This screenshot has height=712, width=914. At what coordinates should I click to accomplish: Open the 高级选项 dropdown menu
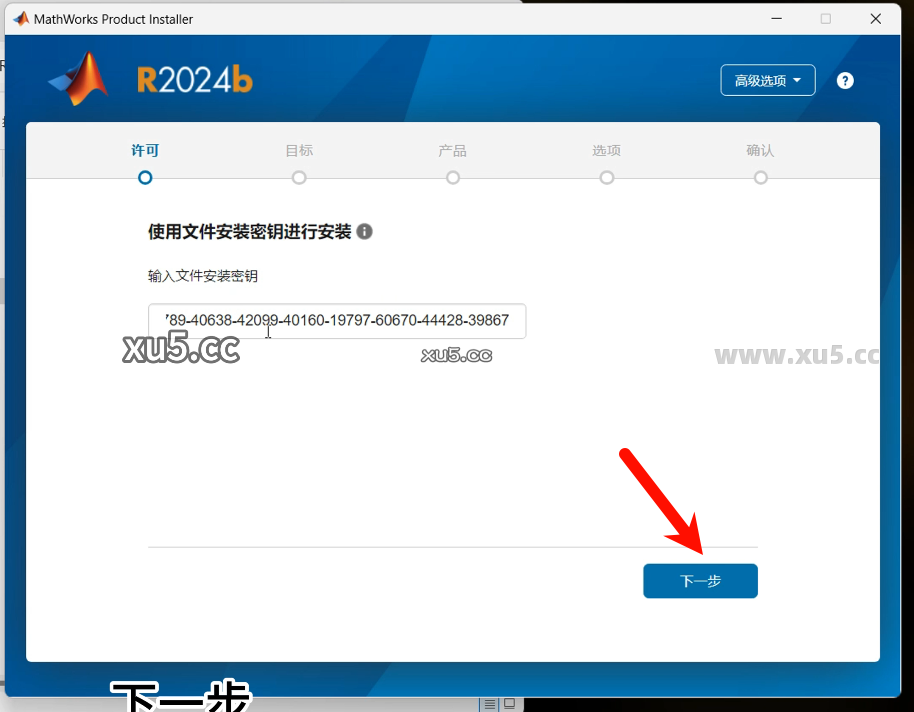coord(767,80)
